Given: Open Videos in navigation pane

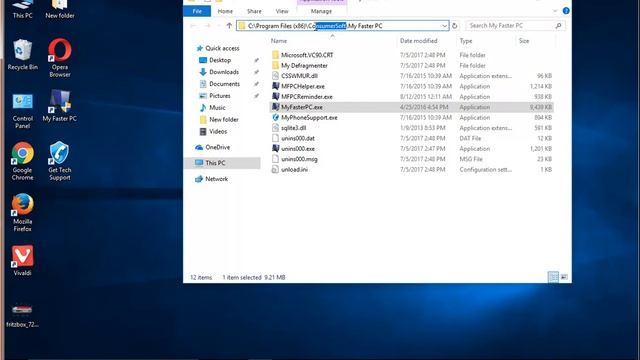Looking at the screenshot, I should [x=213, y=131].
